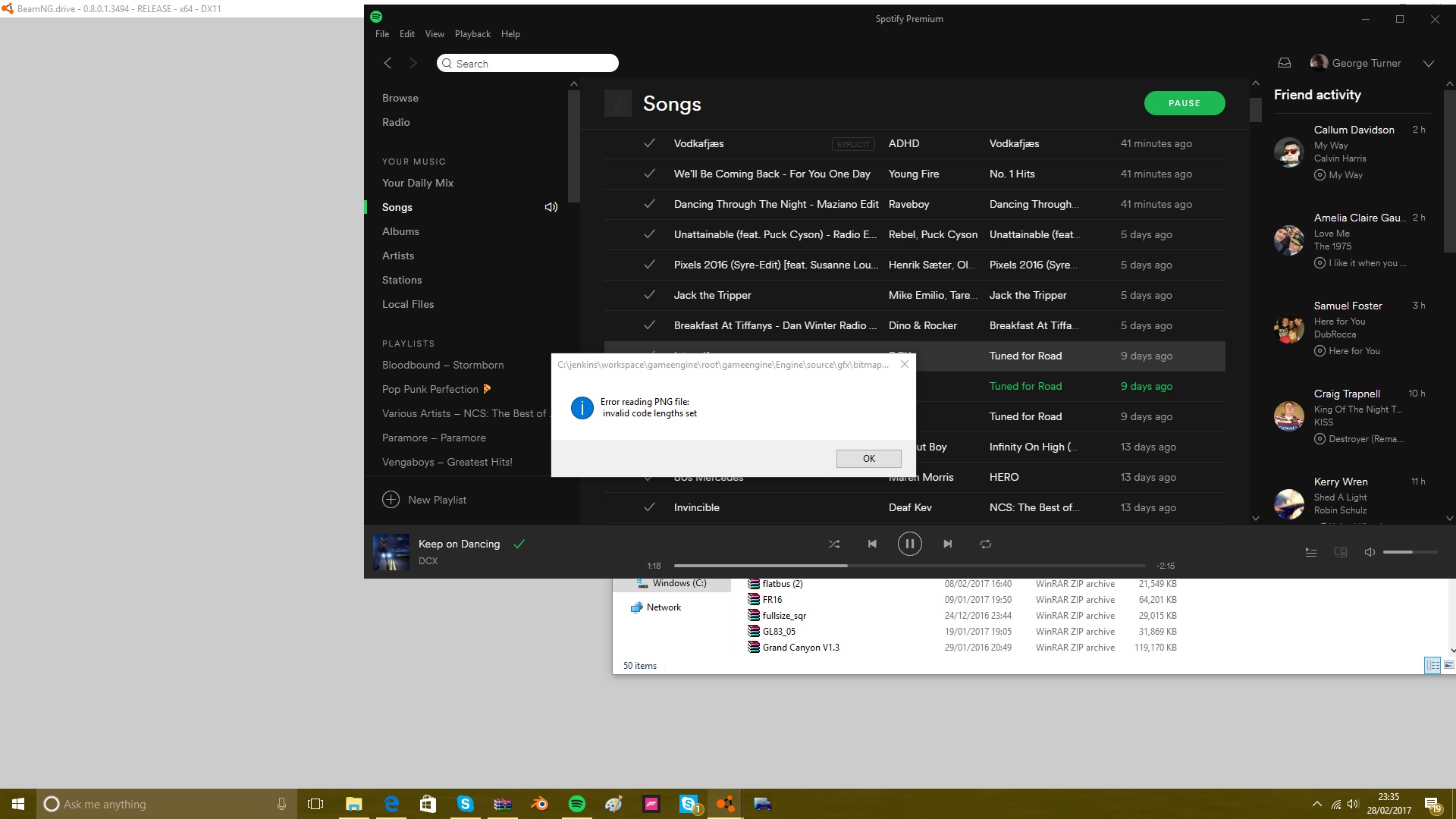Click the My Way playlist icon under Callum Davidson

pyautogui.click(x=1319, y=175)
